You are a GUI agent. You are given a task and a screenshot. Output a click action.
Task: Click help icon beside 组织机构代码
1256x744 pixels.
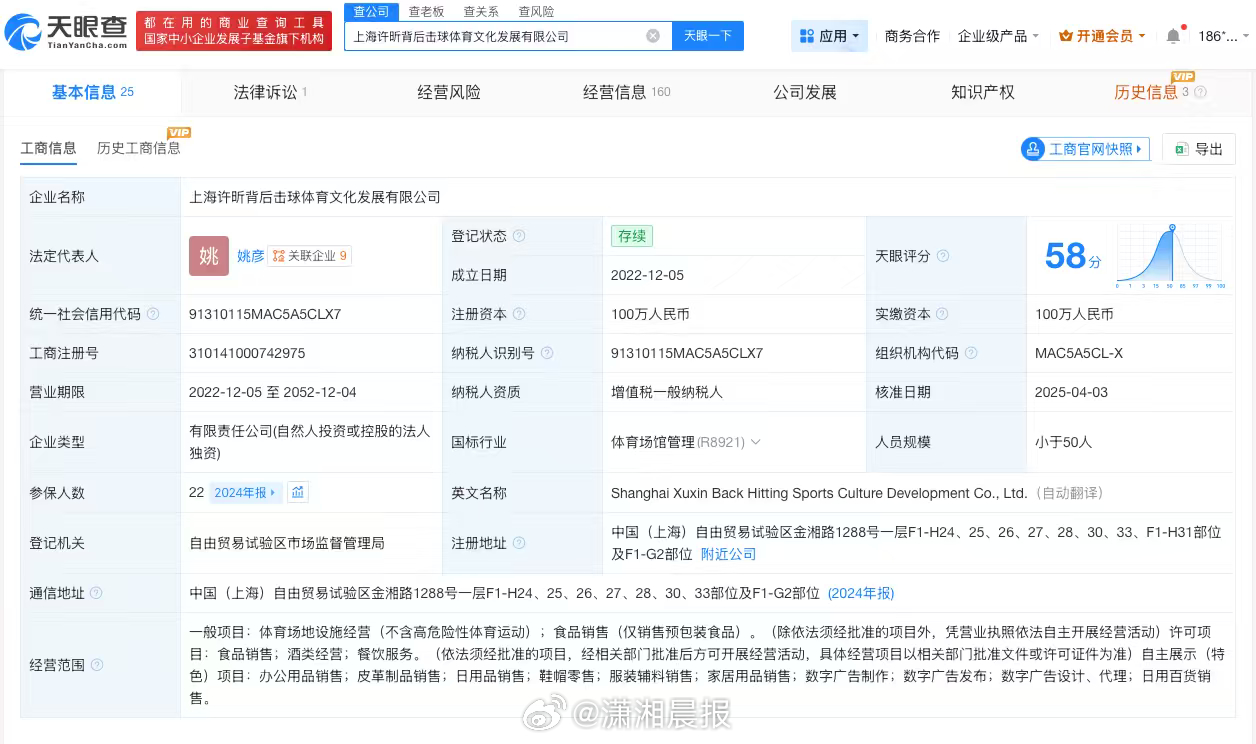(971, 353)
